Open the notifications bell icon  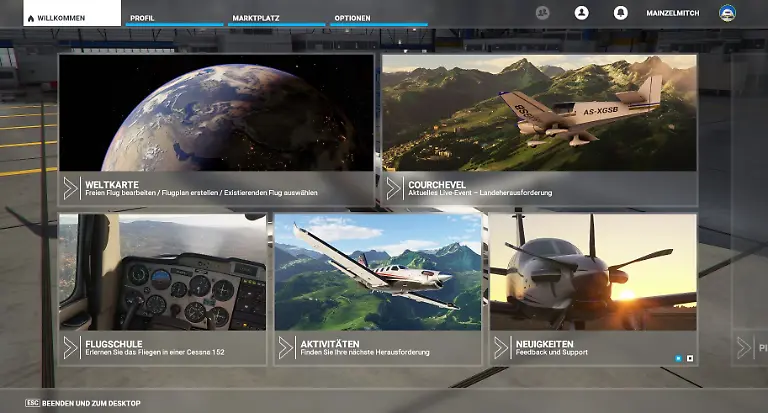click(620, 13)
